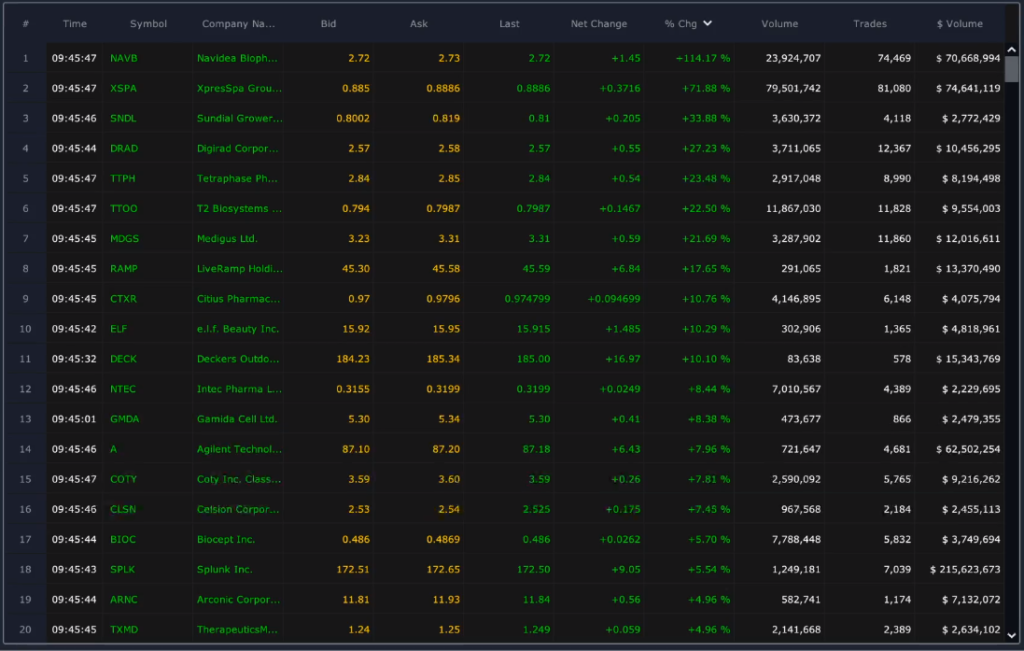Sort by the Trades column header
Viewport: 1024px width, 651px height.
(870, 24)
